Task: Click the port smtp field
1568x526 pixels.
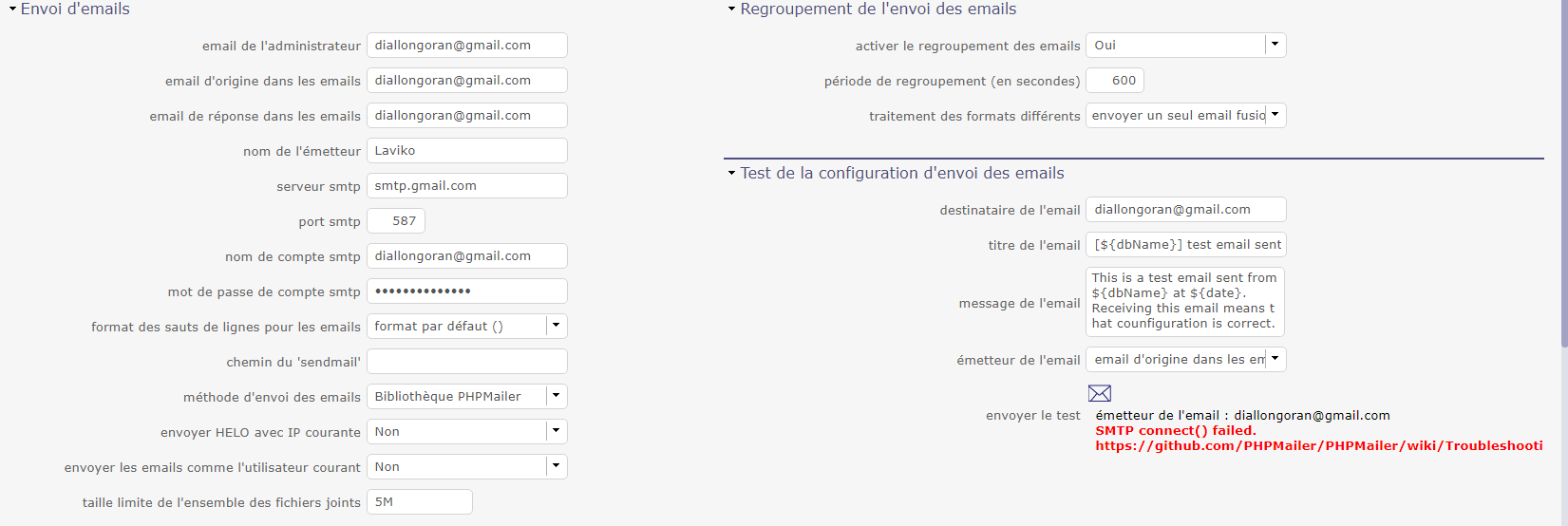Action: (396, 221)
